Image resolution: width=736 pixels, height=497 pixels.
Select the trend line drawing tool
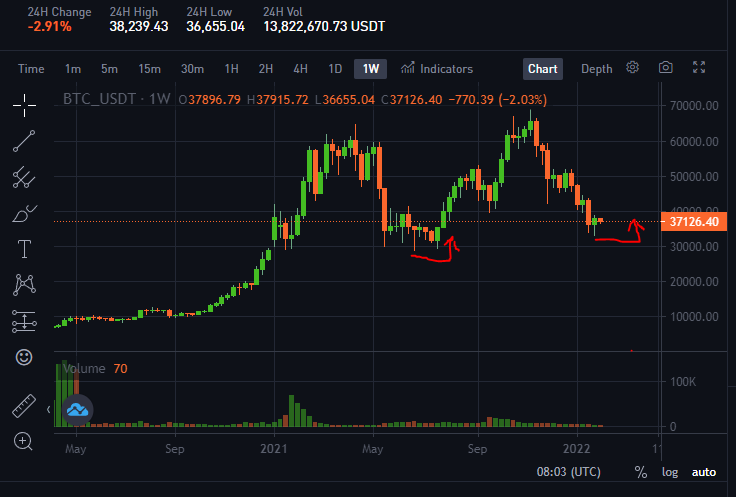point(24,141)
